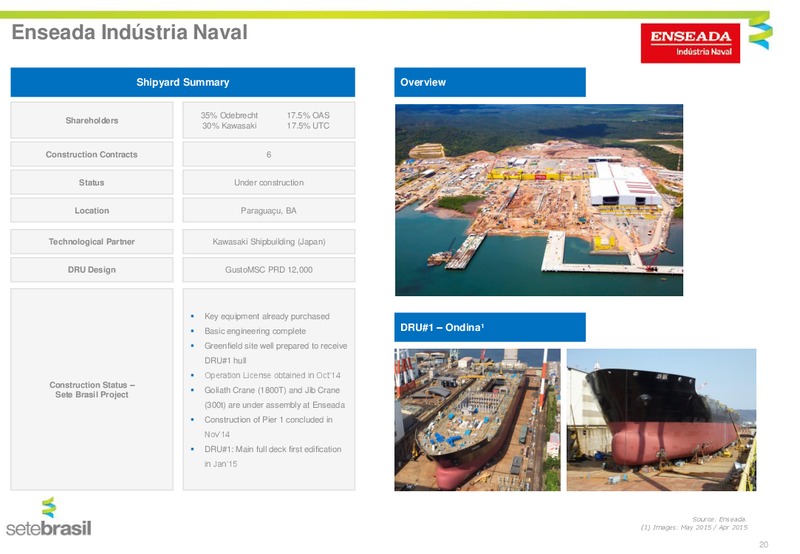
Task: Click the 'Paraguaçu, BA' location value
Action: 269,211
